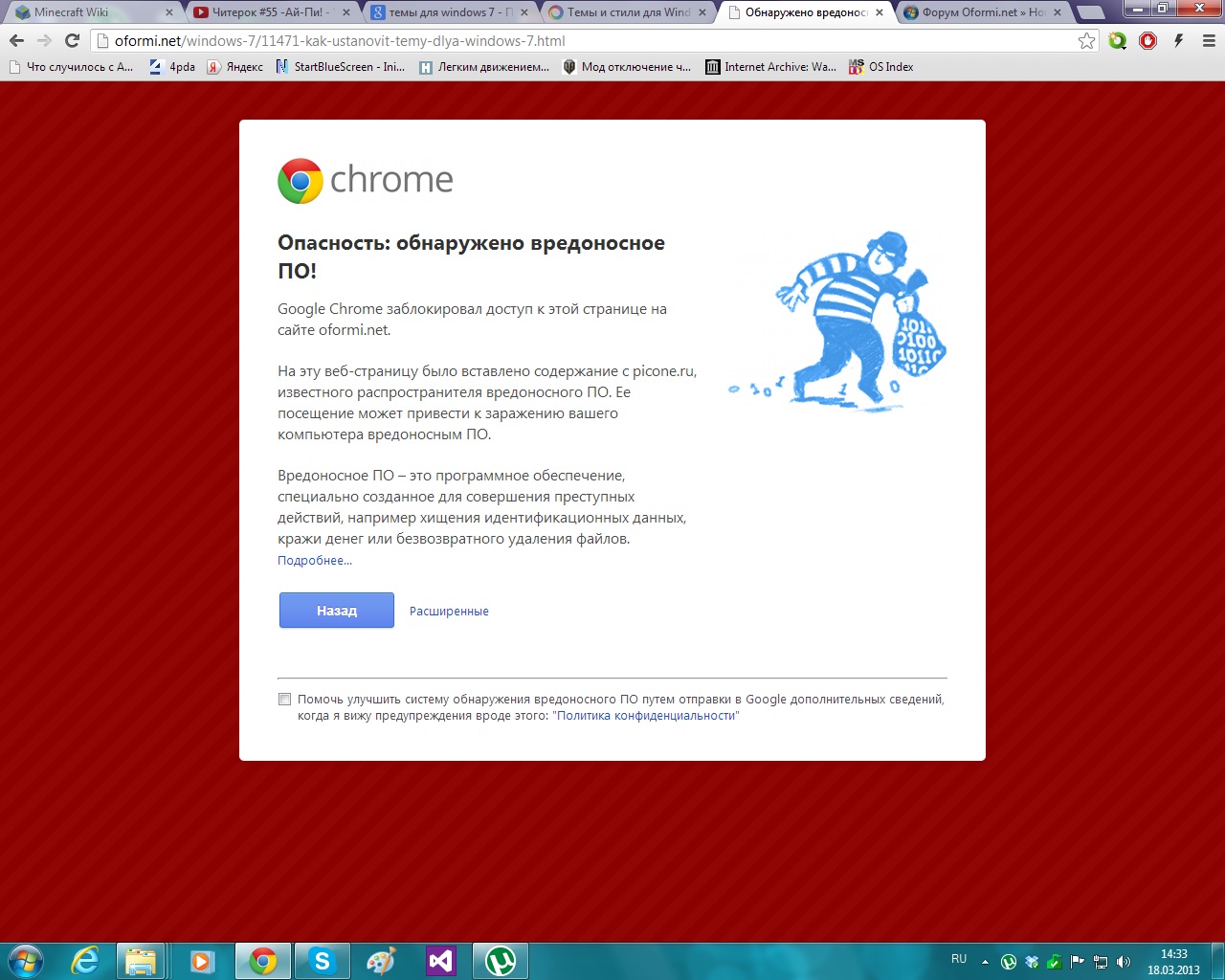
Task: Open the OS Index bookmark
Action: point(881,67)
